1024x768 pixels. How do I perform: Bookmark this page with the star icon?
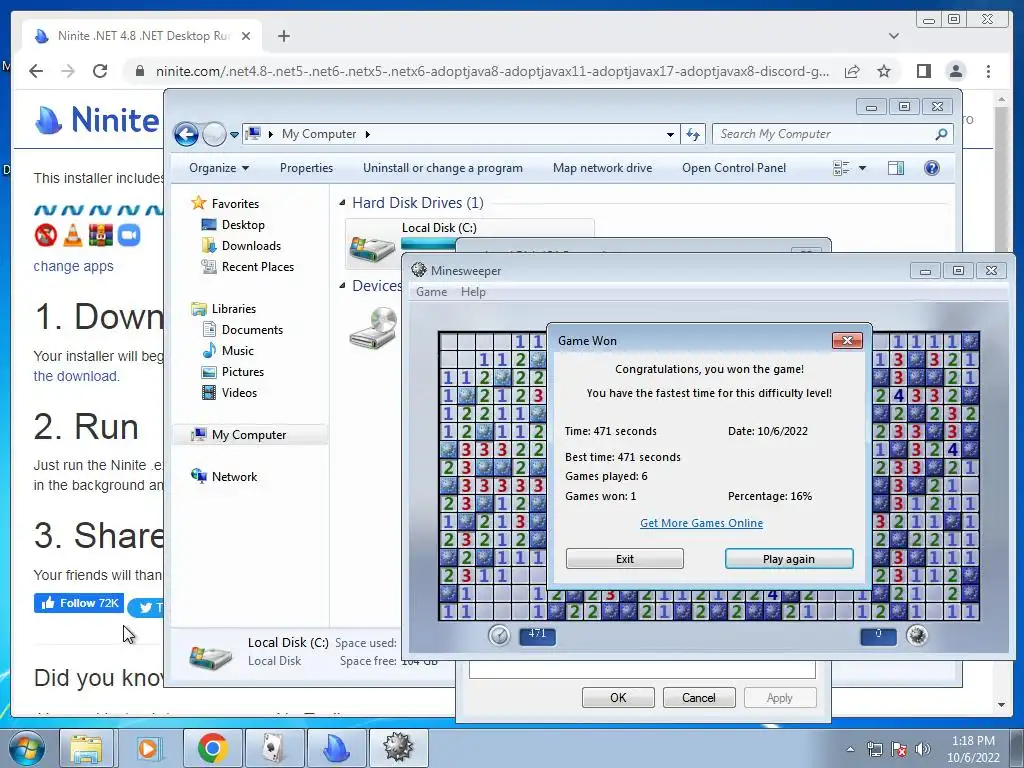click(x=884, y=71)
